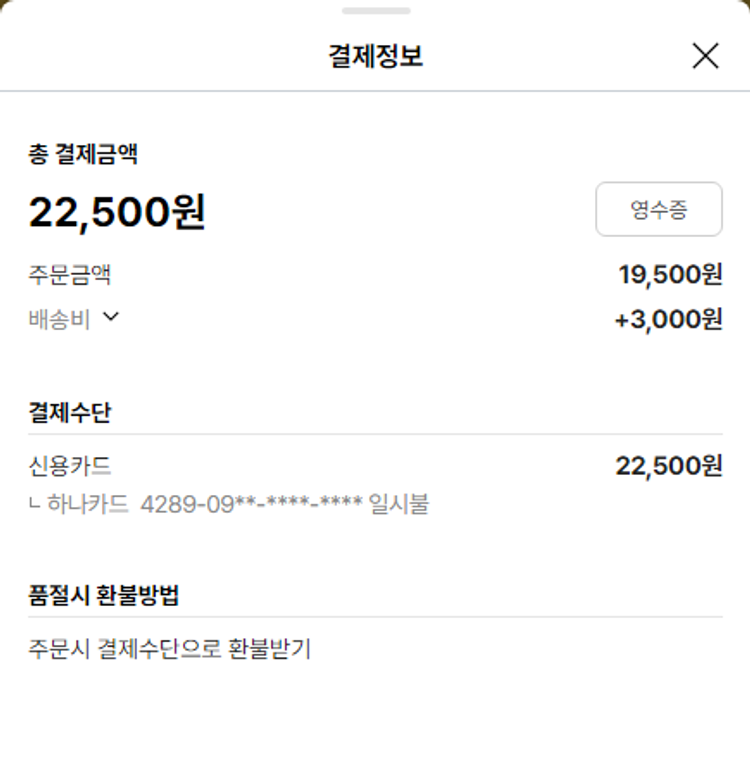
Task: Click the 일시불 installment text
Action: (399, 503)
